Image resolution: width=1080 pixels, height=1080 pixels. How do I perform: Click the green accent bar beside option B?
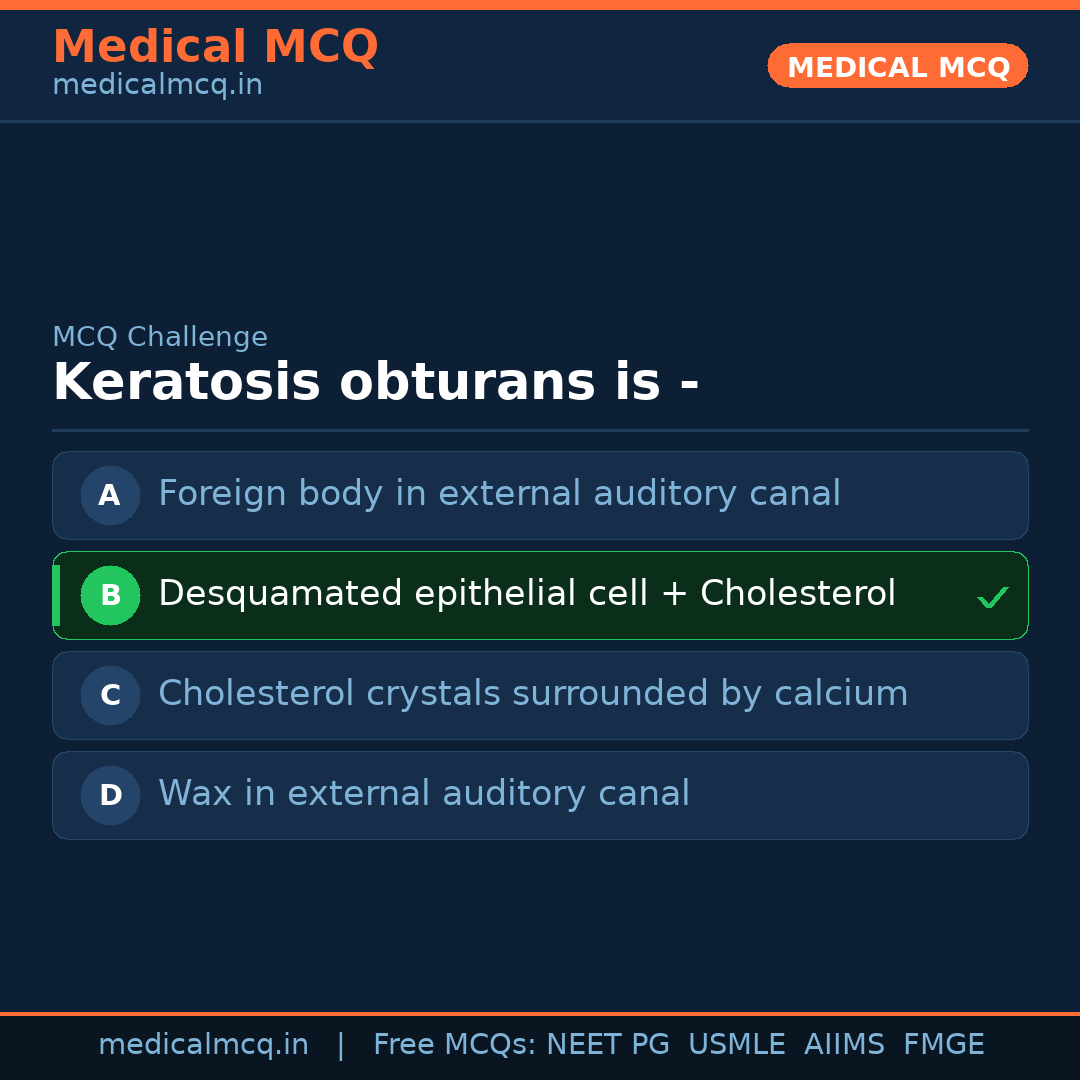tap(56, 595)
